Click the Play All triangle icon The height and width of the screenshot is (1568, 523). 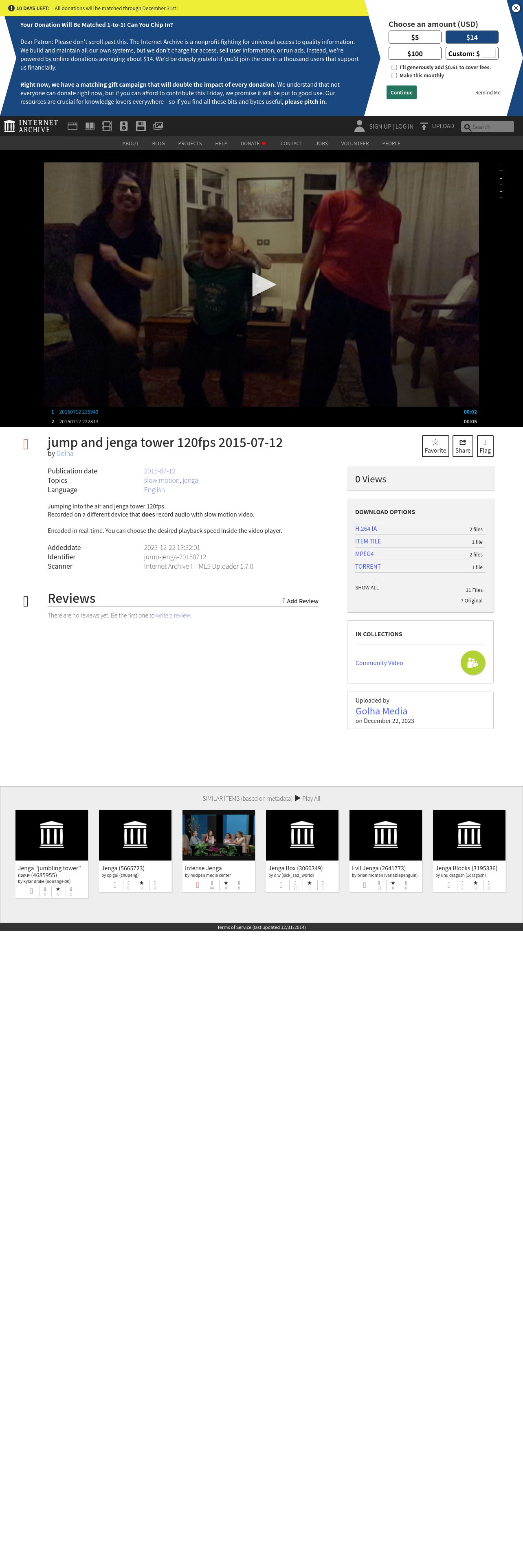pos(298,798)
